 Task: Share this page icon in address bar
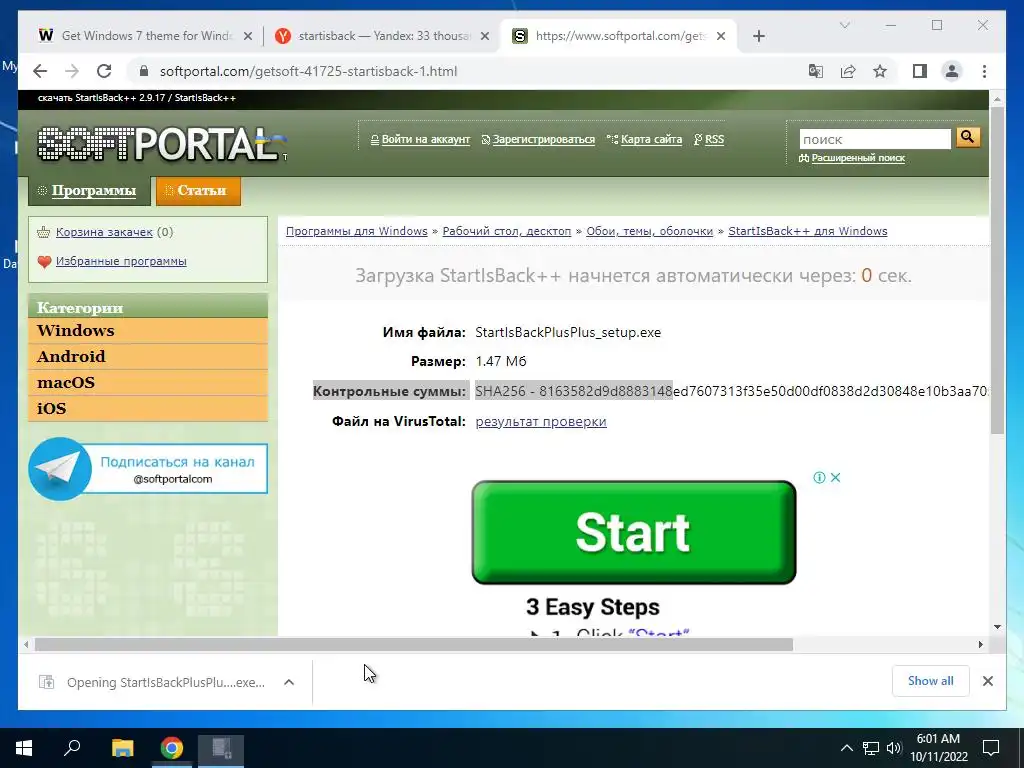848,71
